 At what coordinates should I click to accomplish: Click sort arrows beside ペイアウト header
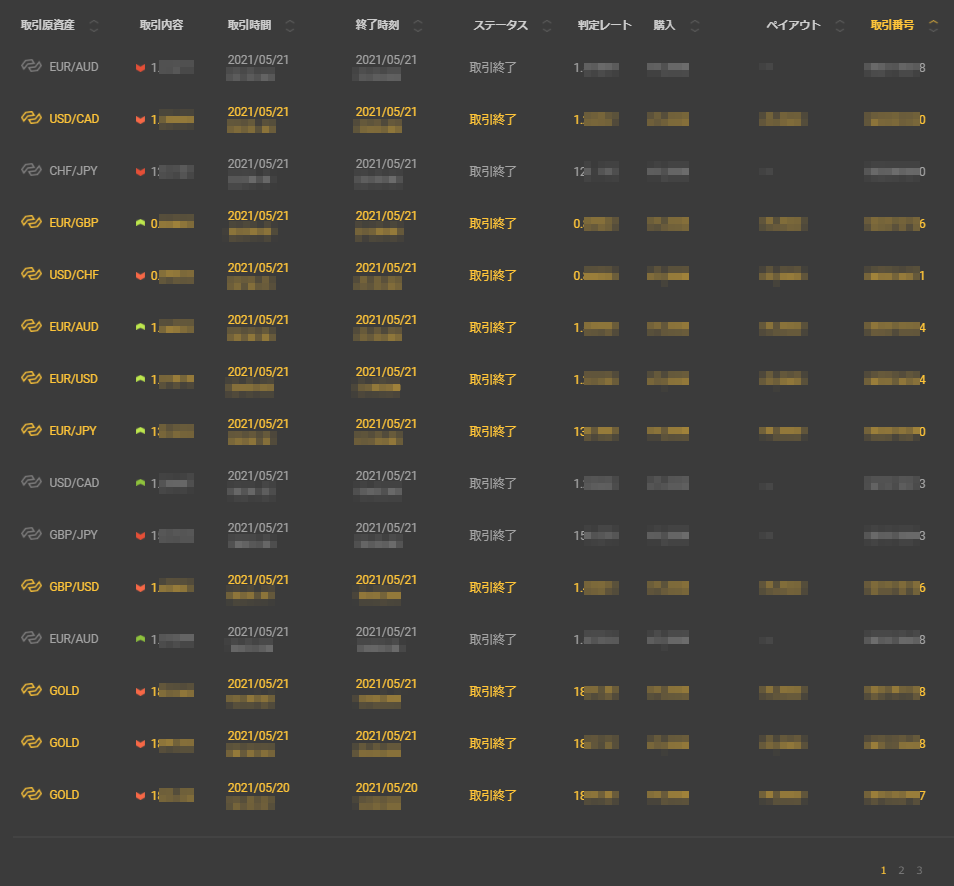click(840, 26)
